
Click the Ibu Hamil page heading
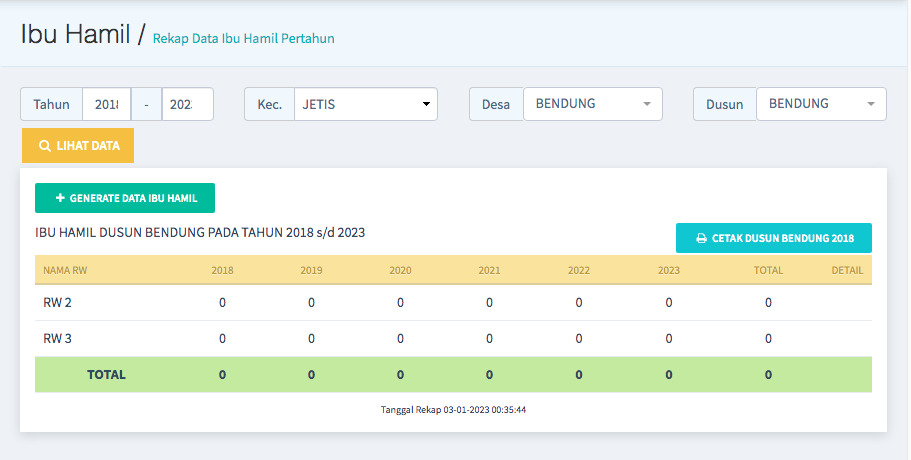(x=75, y=35)
